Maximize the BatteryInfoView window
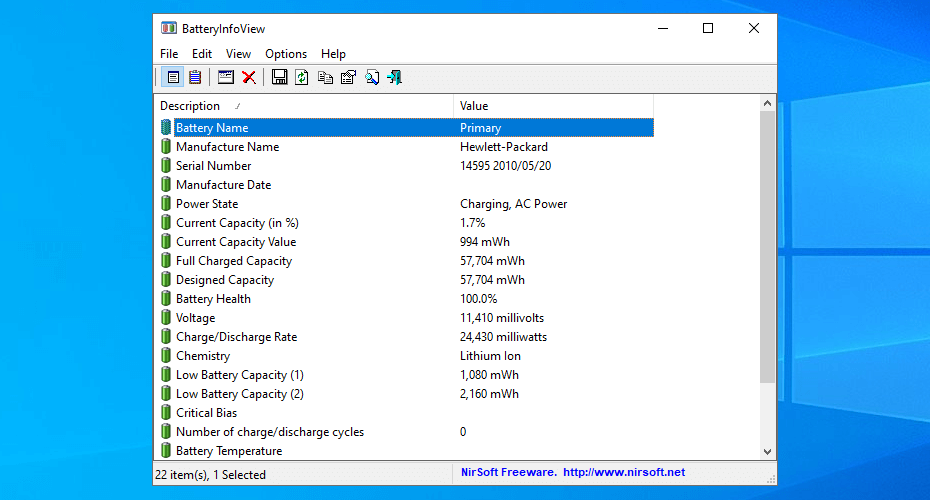The height and width of the screenshot is (500, 930). pyautogui.click(x=708, y=28)
